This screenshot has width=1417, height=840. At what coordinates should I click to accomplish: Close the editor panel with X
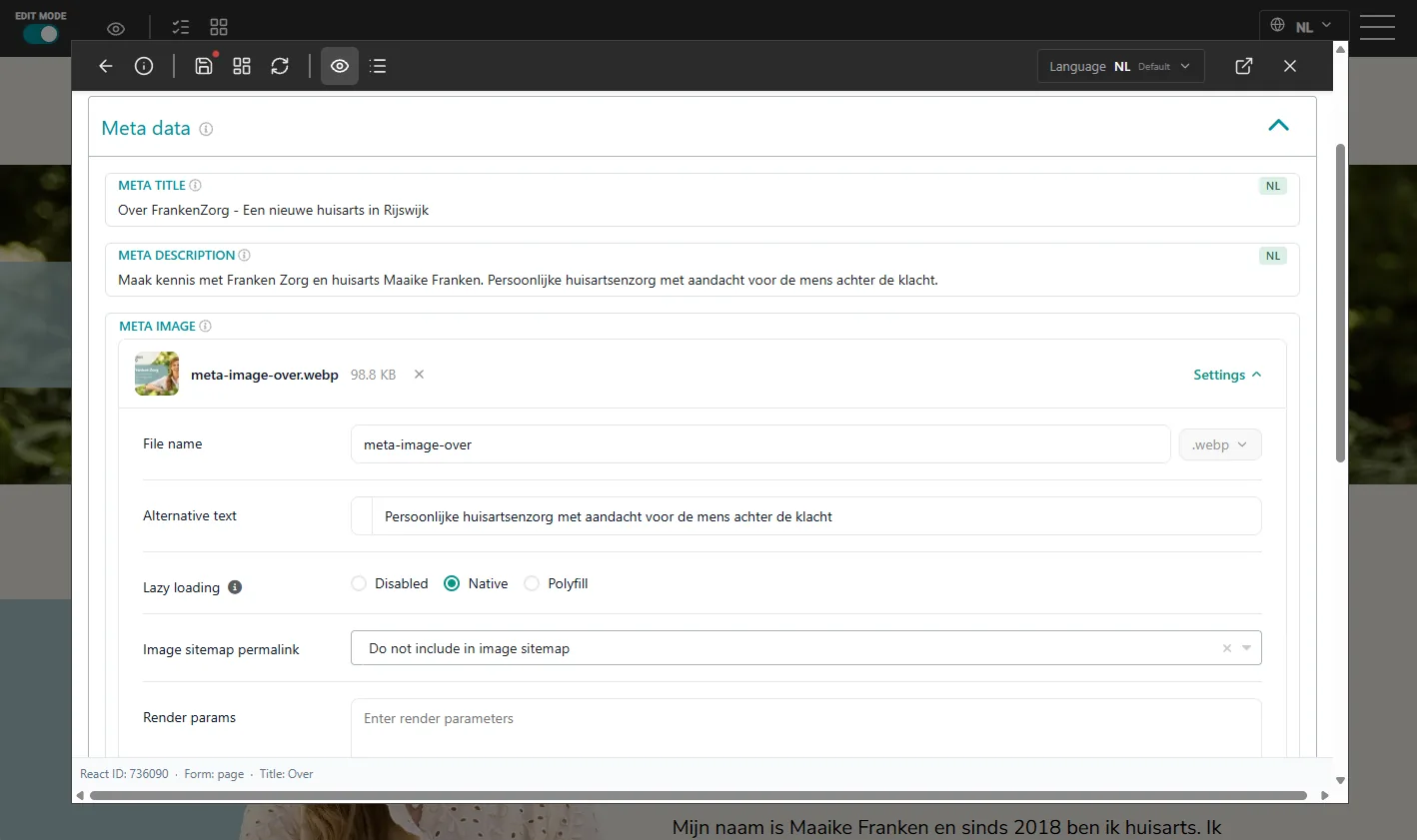pyautogui.click(x=1290, y=66)
